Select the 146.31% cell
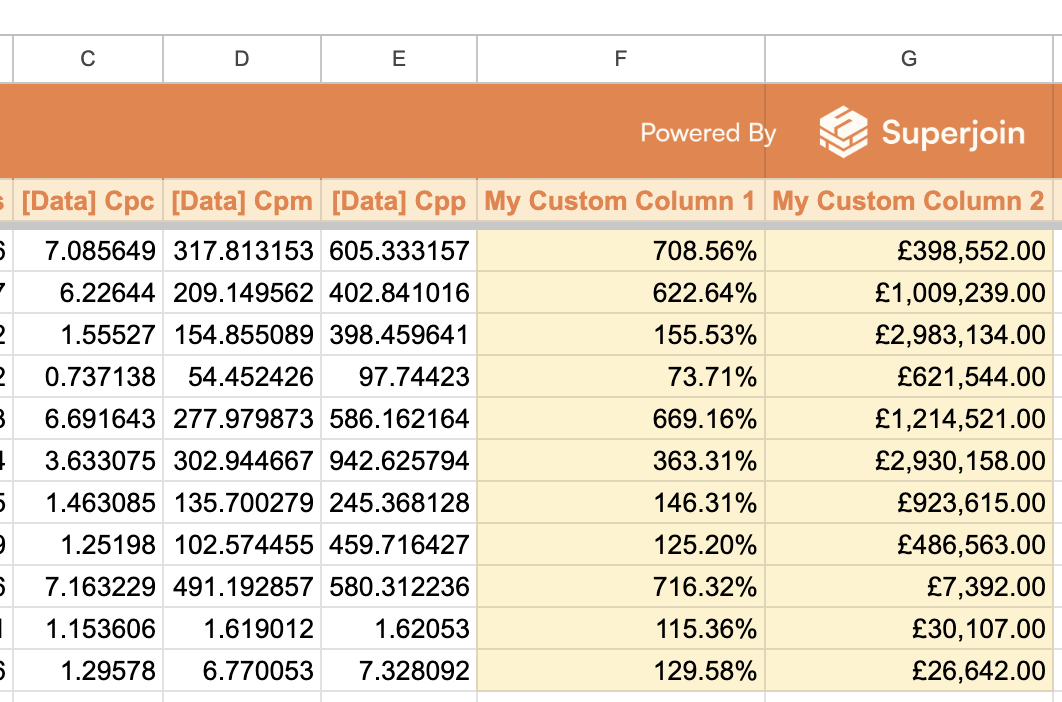 click(x=621, y=503)
